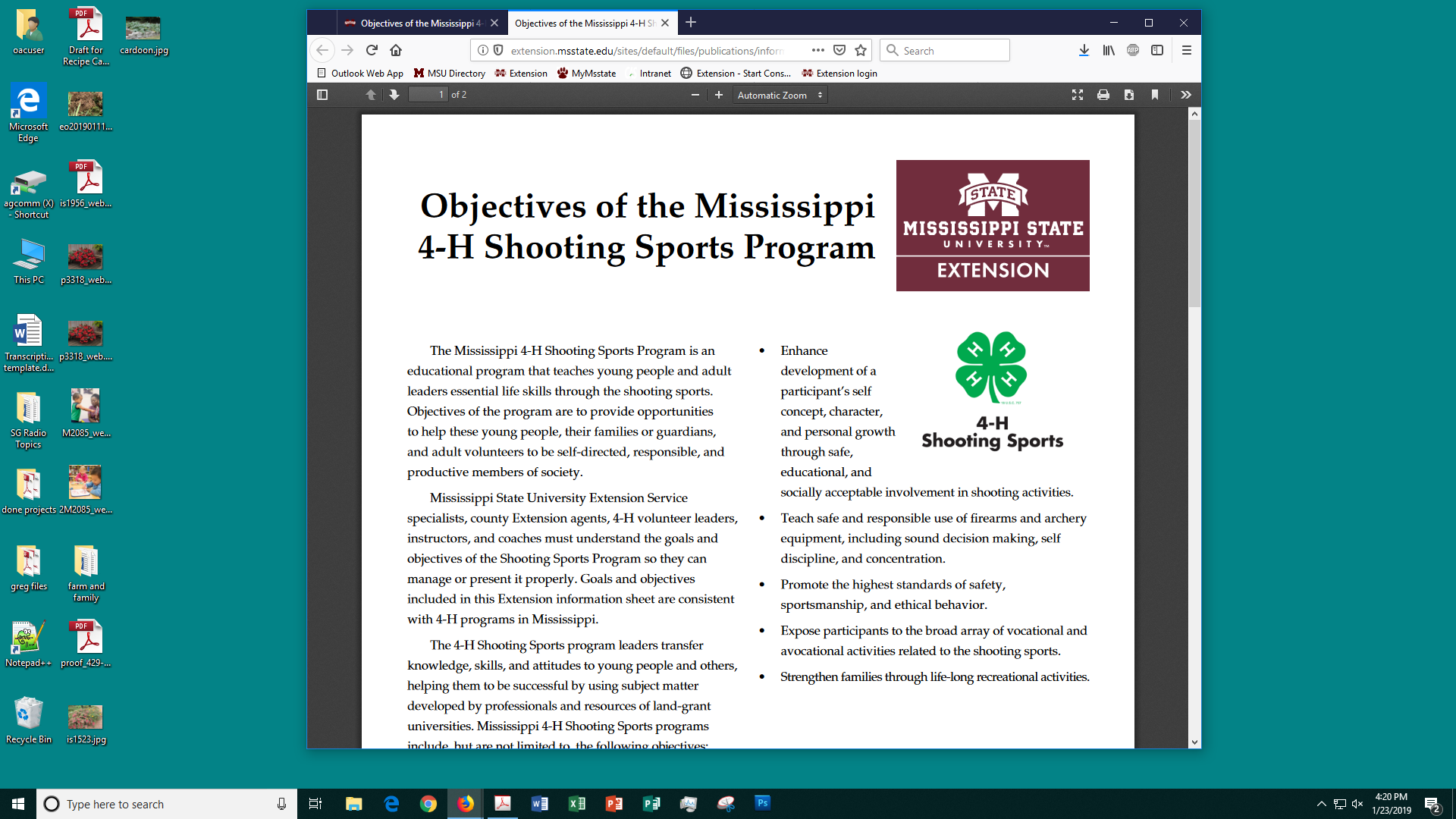The height and width of the screenshot is (819, 1456).
Task: Select the Recycle Bin desktop icon
Action: click(29, 720)
